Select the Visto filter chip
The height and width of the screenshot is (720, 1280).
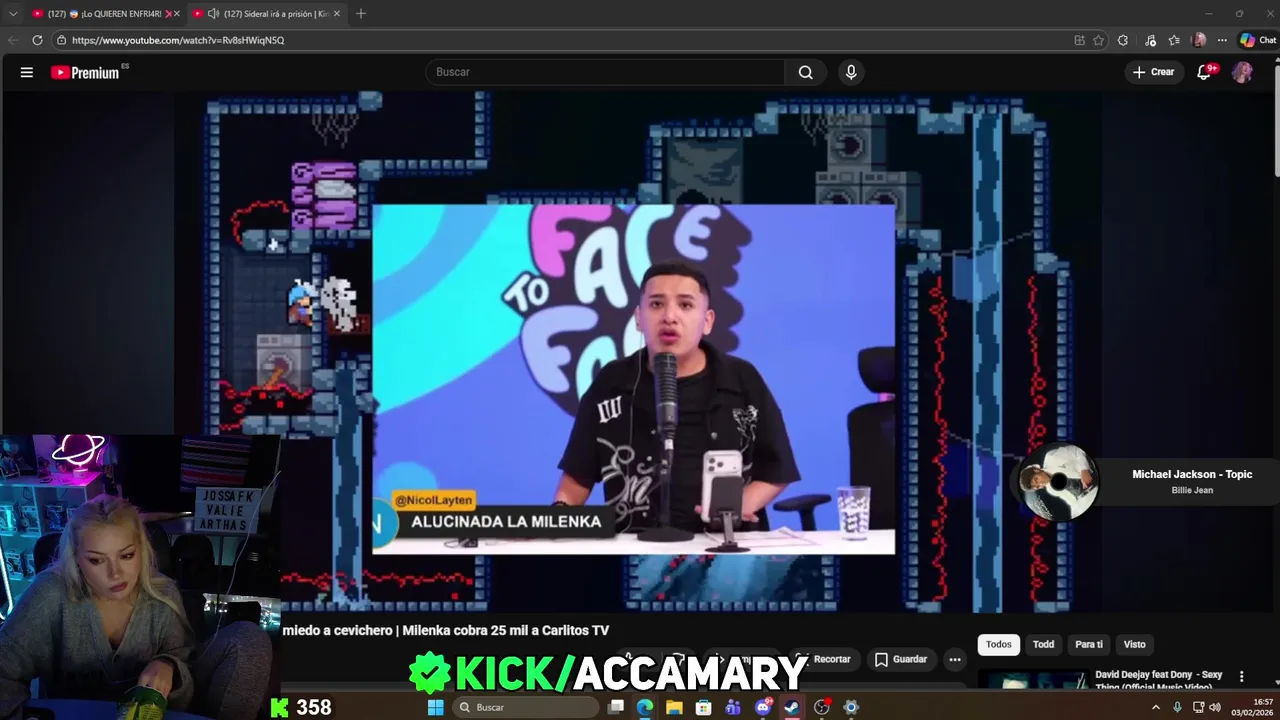pyautogui.click(x=1134, y=644)
